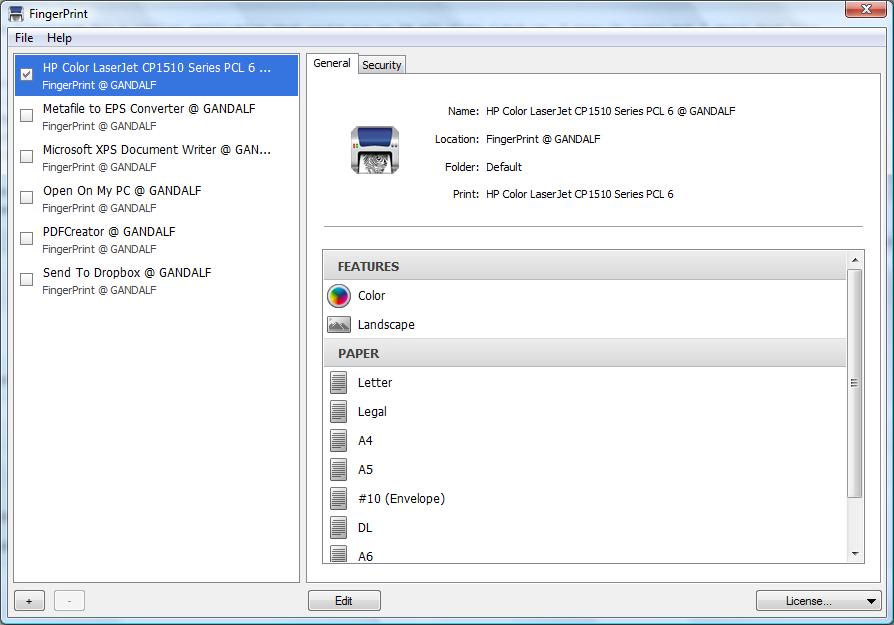894x625 pixels.
Task: Uncheck the HP Color LaserJet printer checkbox
Action: [27, 75]
